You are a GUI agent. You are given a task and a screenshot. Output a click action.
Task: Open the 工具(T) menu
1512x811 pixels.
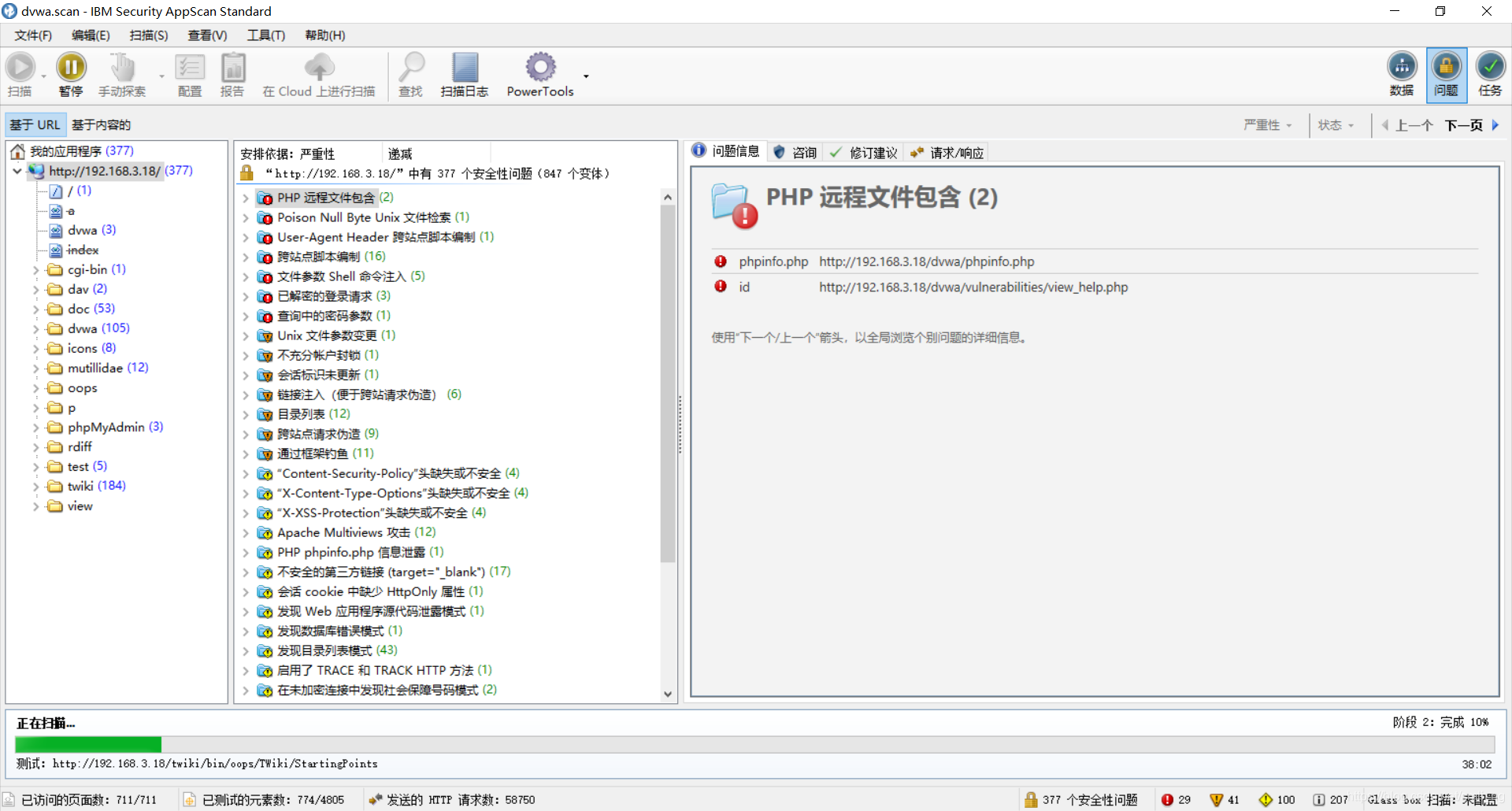click(x=266, y=35)
